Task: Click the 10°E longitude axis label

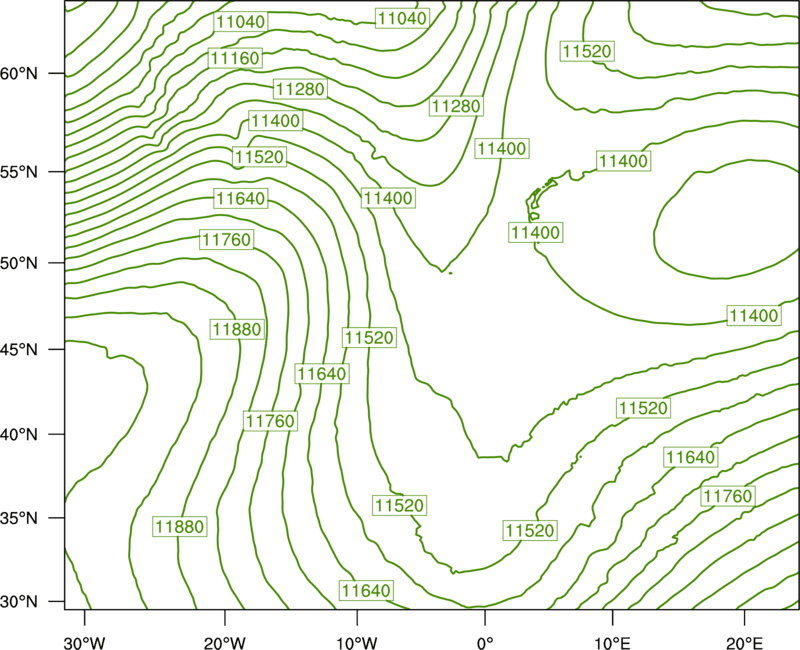Action: click(x=612, y=642)
